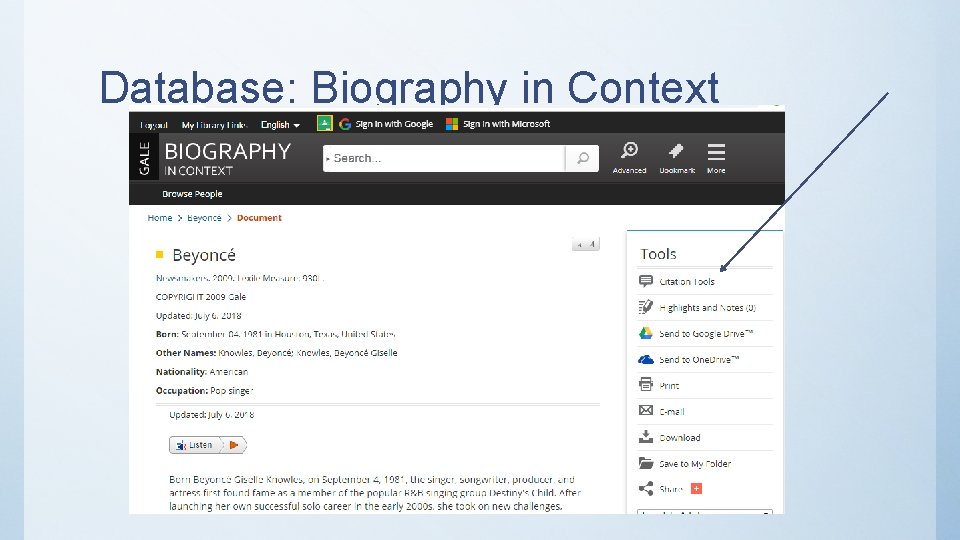Click the Citation Tools speech-bubble icon
Screen dimensions: 960x540
click(x=646, y=281)
